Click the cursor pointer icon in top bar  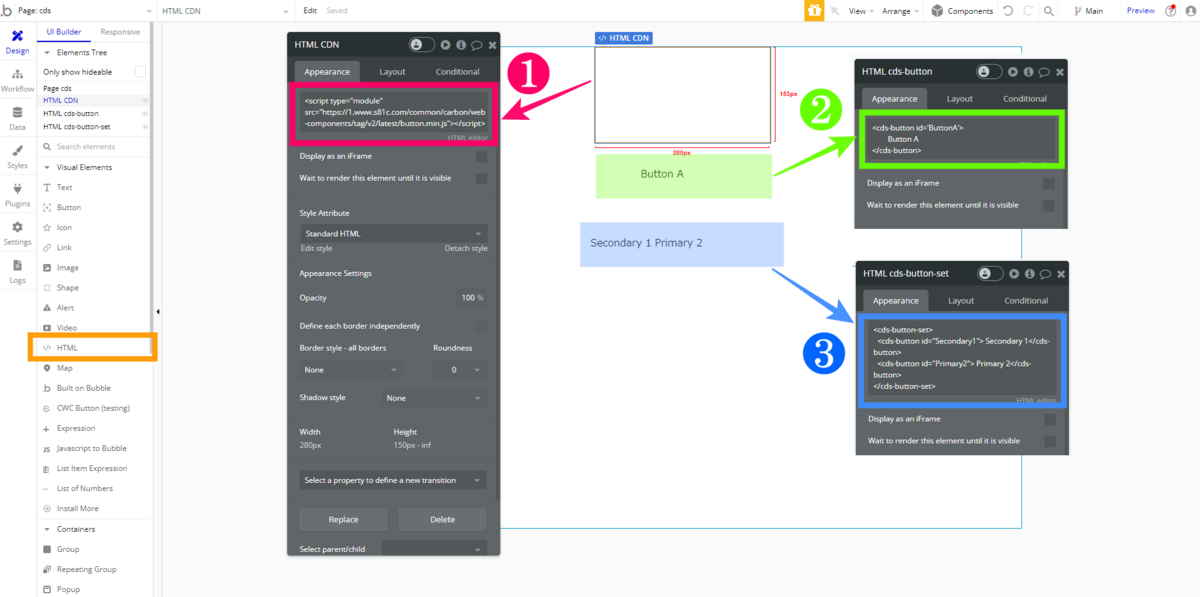tap(835, 10)
